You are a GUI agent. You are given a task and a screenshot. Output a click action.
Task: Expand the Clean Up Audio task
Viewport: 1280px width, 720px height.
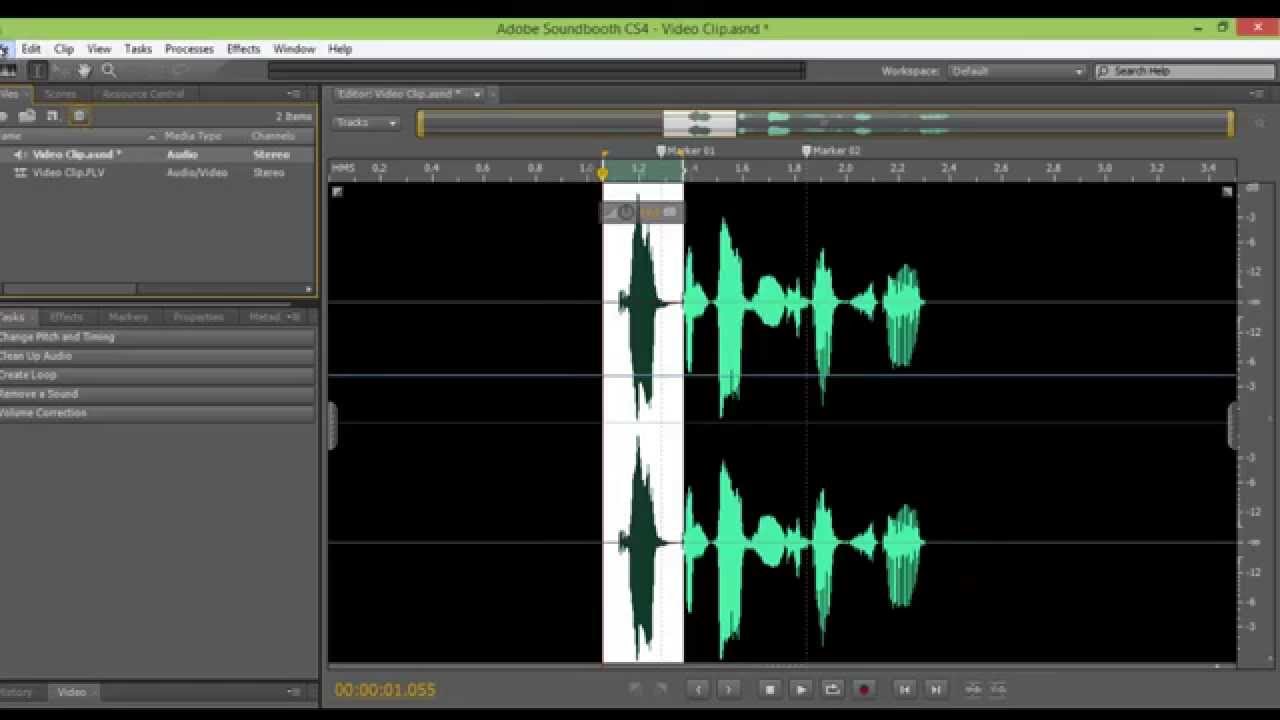point(157,356)
